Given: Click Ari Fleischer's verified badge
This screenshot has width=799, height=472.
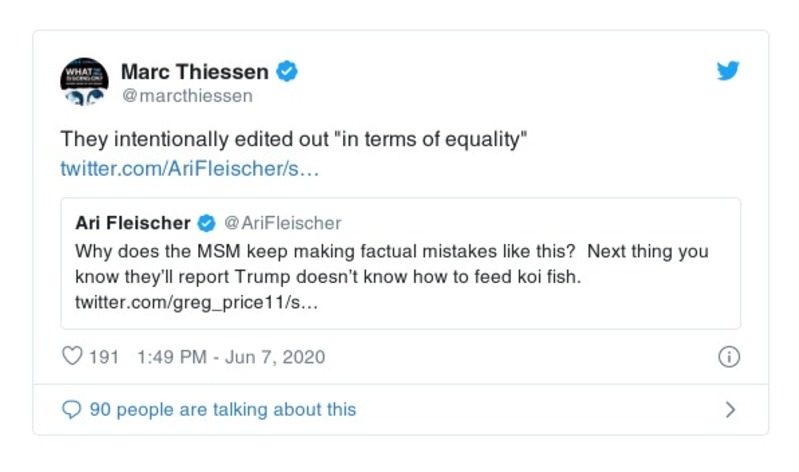Looking at the screenshot, I should click(208, 223).
